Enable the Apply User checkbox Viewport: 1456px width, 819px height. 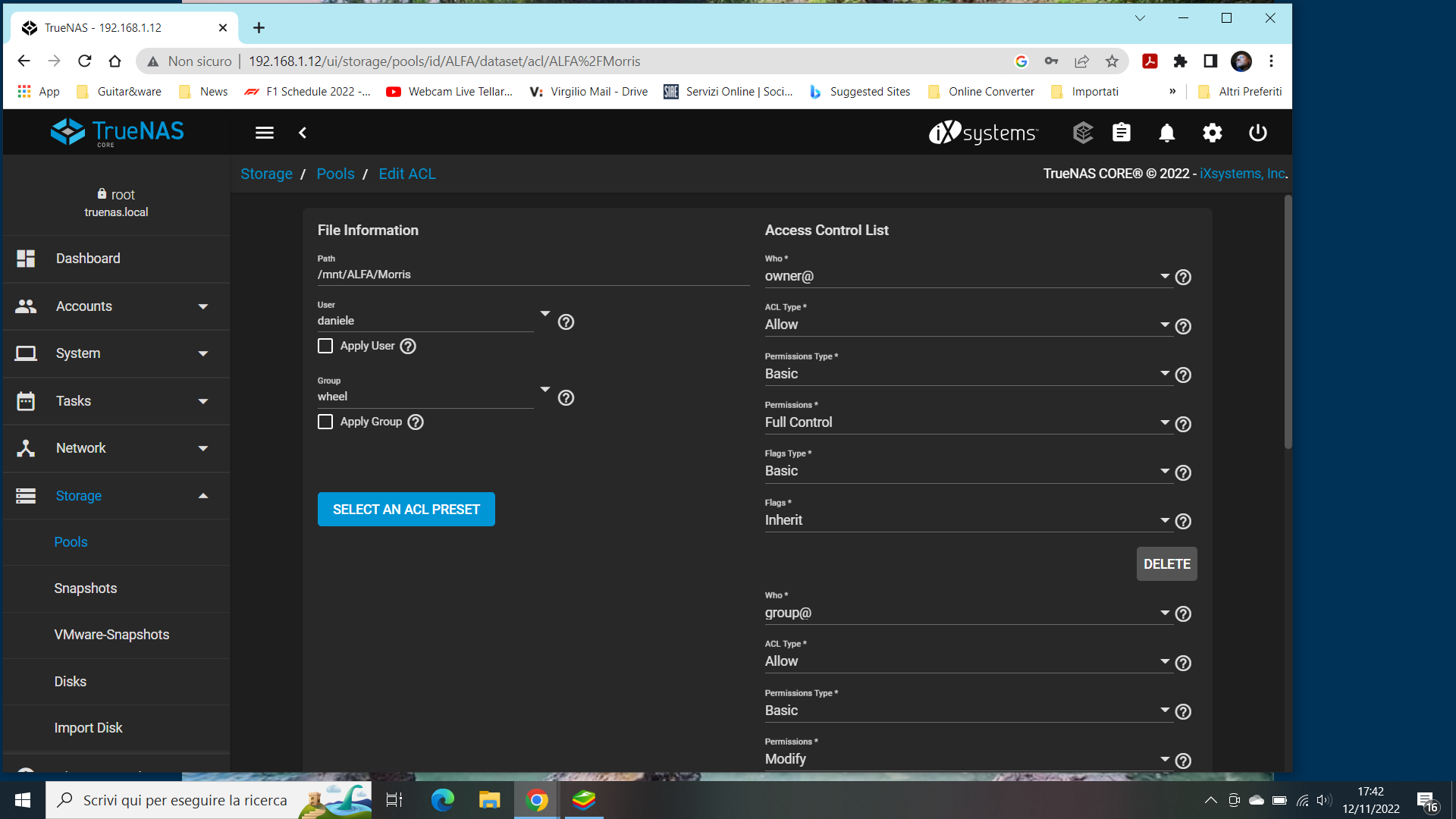point(325,347)
